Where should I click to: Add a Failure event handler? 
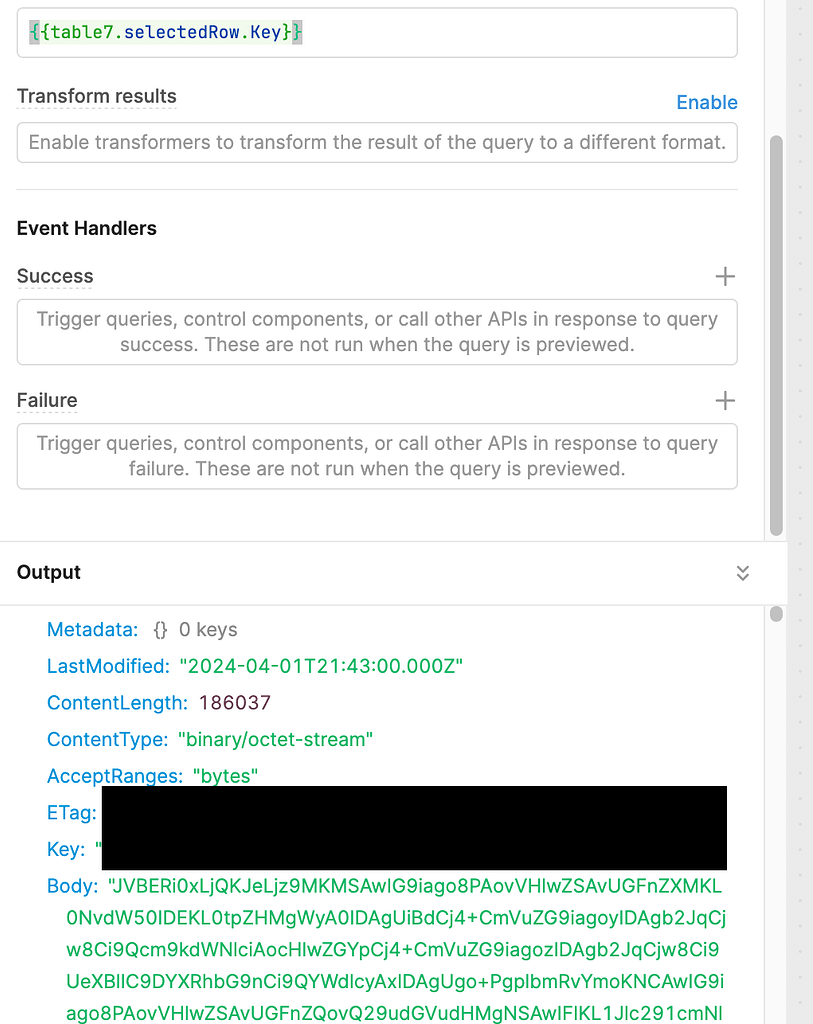point(725,400)
